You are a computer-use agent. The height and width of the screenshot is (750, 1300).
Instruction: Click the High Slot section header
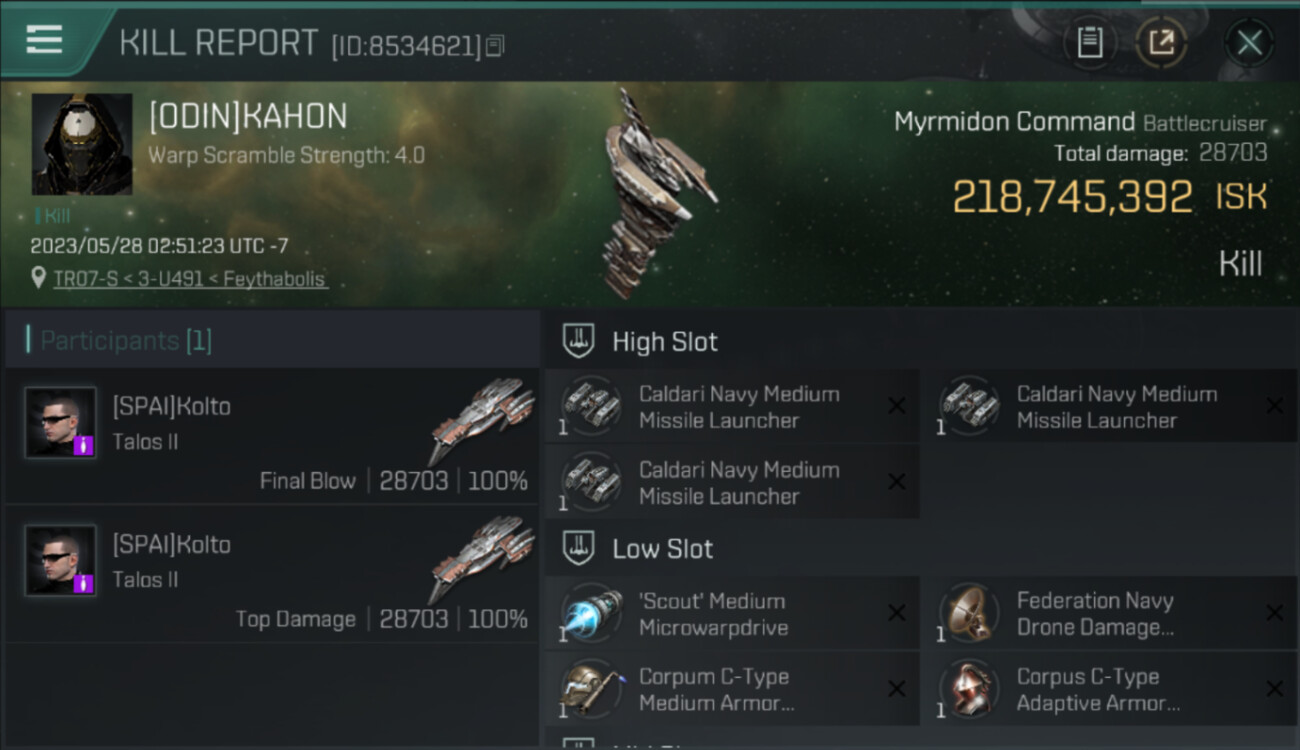point(665,341)
